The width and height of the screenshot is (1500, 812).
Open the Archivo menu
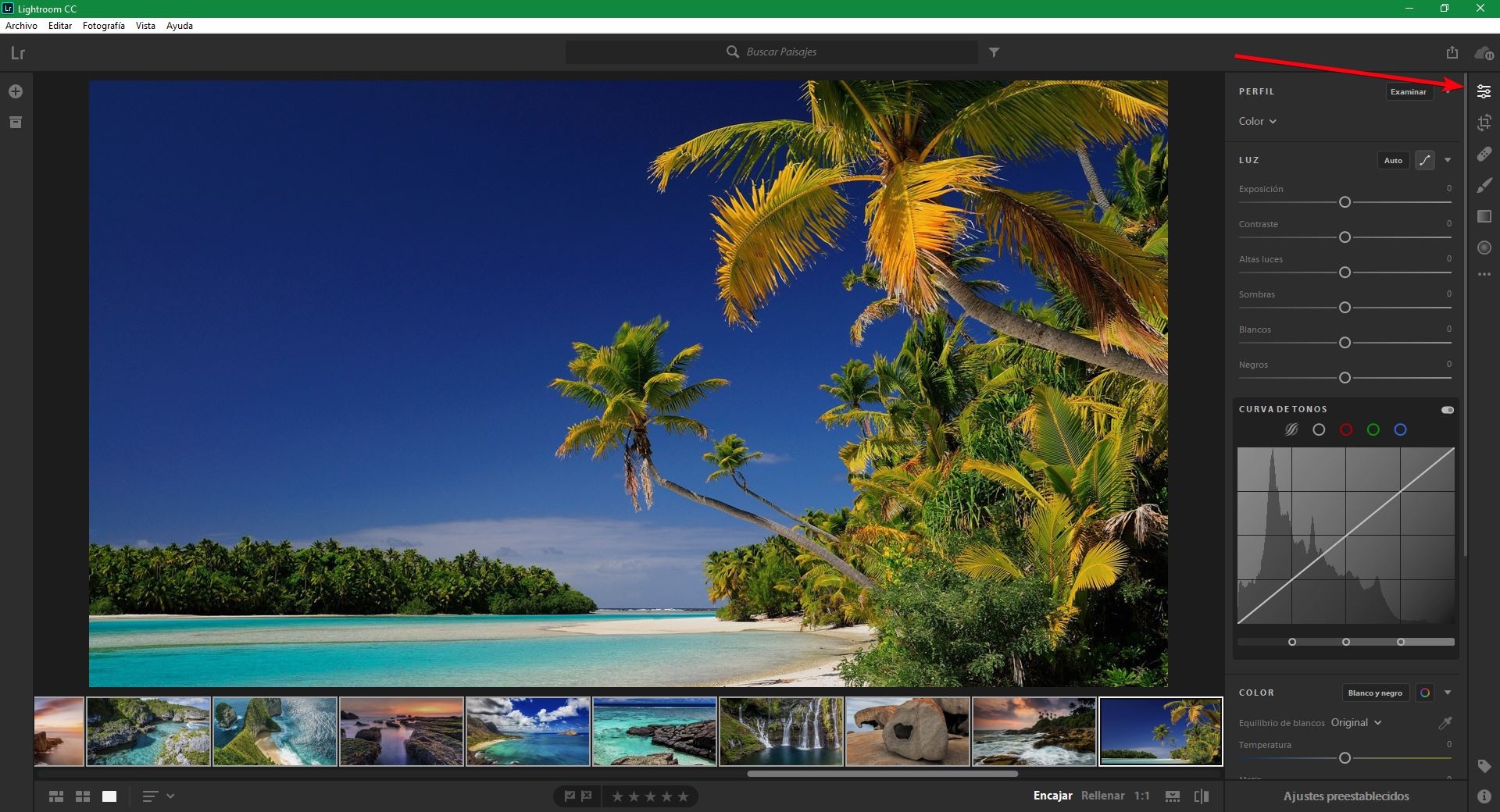tap(21, 26)
